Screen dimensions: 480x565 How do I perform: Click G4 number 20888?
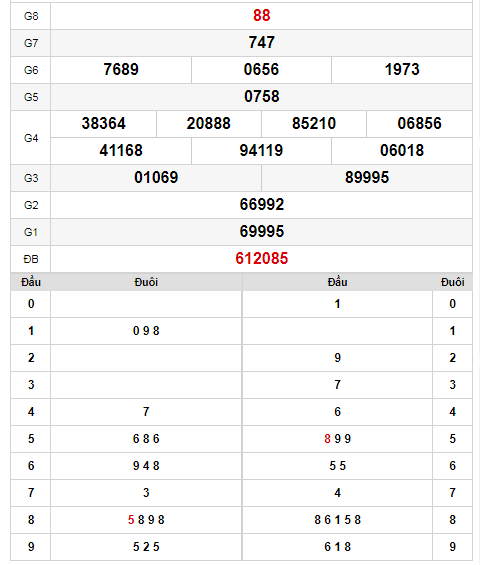pyautogui.click(x=209, y=124)
